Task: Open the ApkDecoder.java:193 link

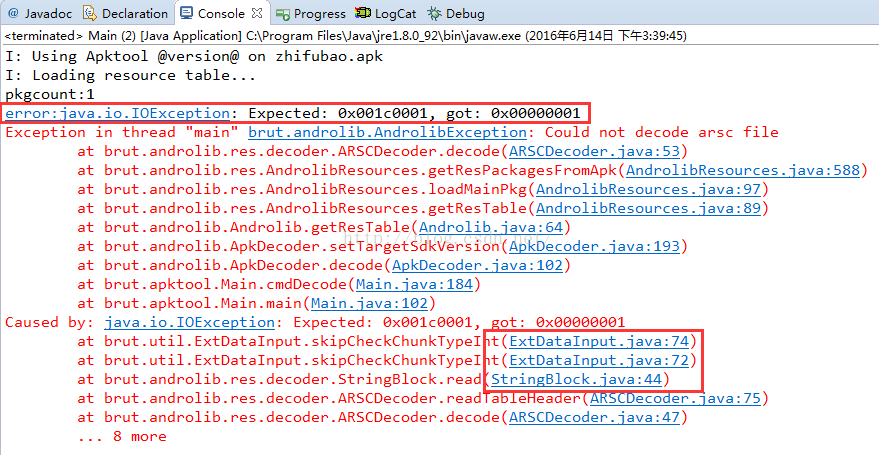Action: click(594, 247)
